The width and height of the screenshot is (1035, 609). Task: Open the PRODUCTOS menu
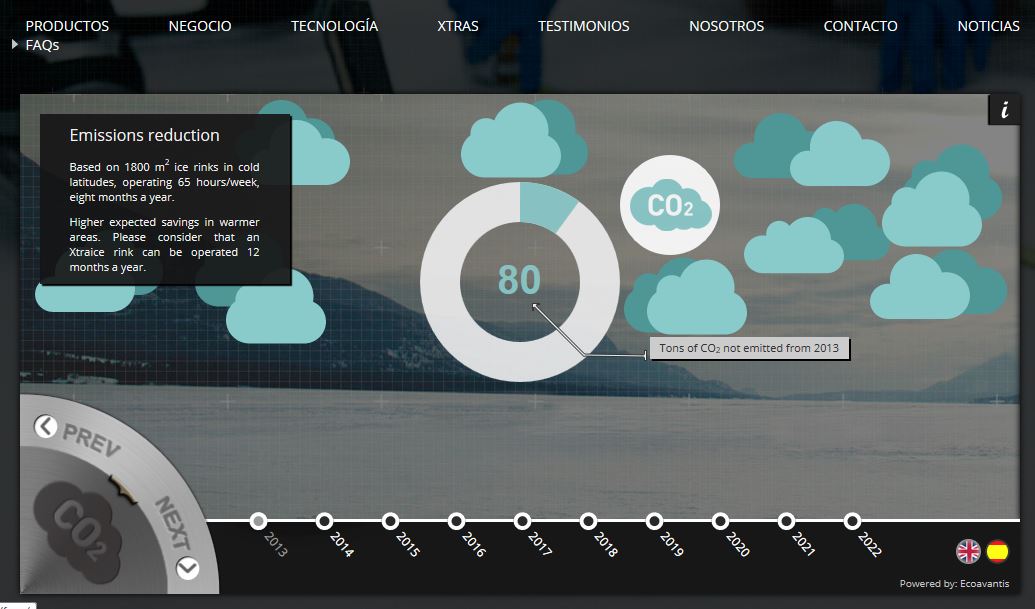point(67,26)
